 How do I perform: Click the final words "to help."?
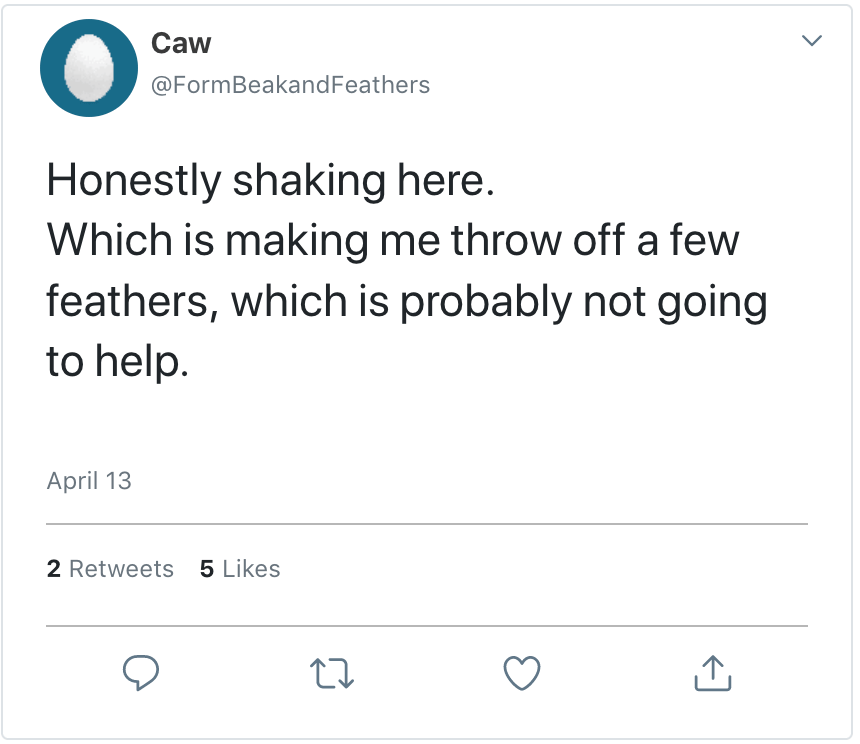pos(117,361)
